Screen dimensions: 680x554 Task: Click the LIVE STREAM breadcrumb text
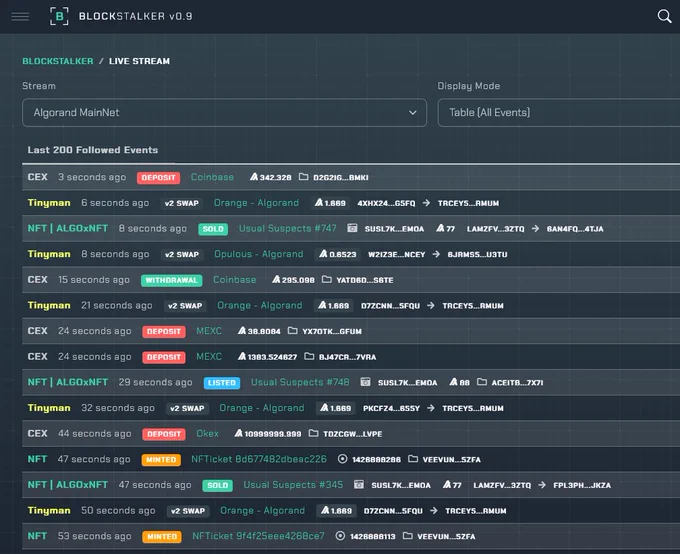coord(139,61)
